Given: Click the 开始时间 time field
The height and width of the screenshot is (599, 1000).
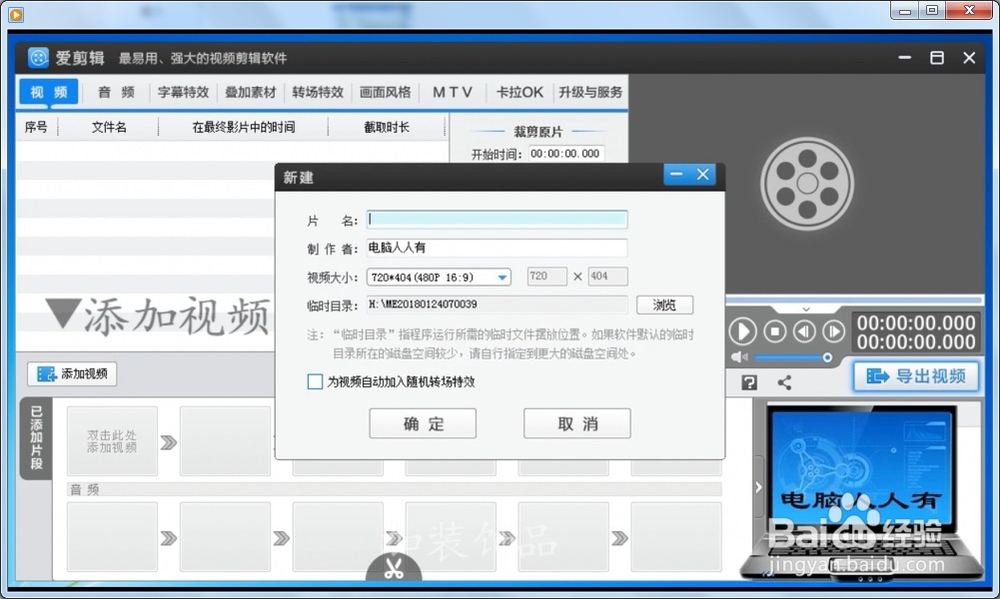Looking at the screenshot, I should [x=566, y=154].
